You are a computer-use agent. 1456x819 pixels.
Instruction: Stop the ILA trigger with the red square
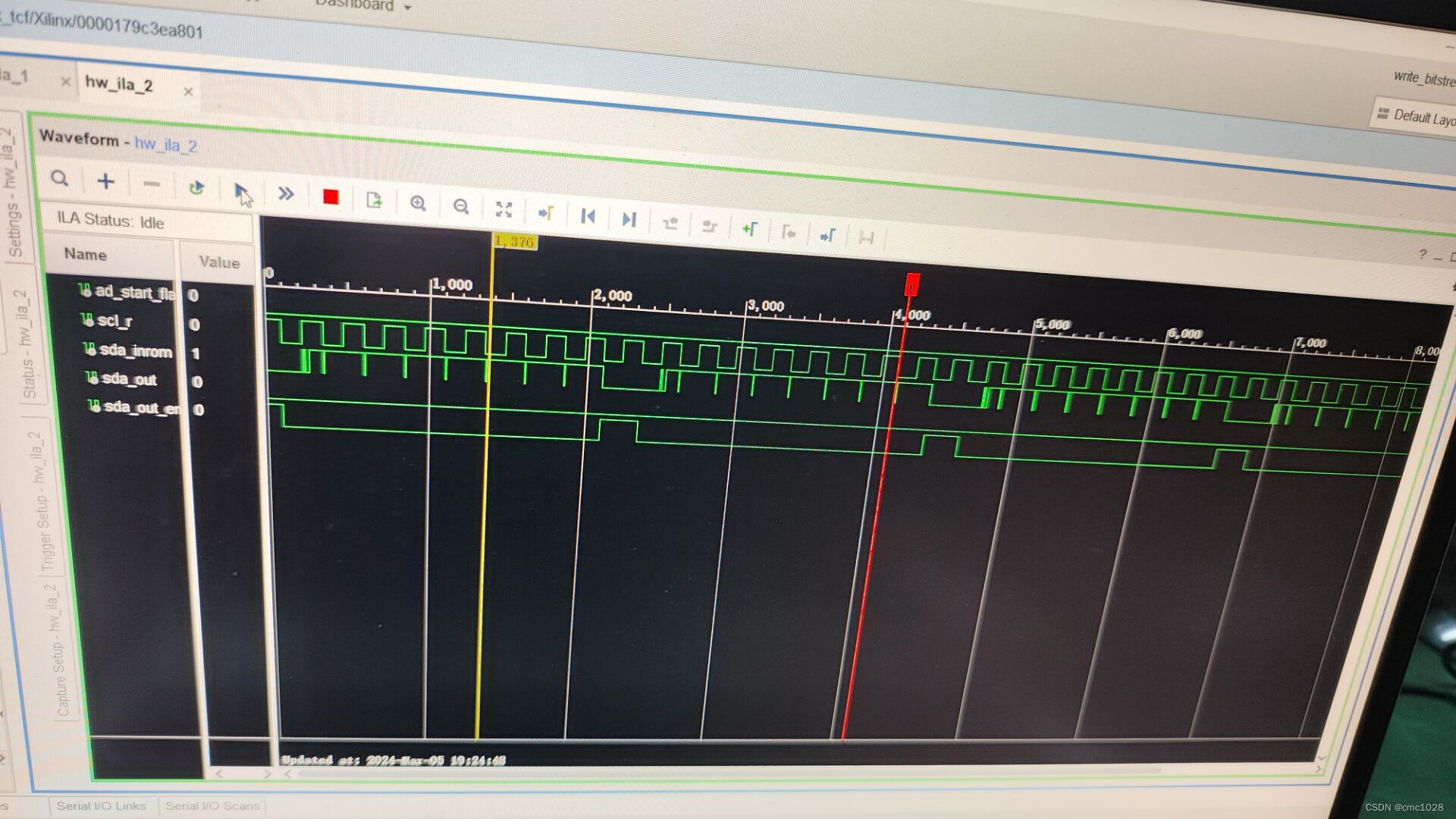click(330, 196)
